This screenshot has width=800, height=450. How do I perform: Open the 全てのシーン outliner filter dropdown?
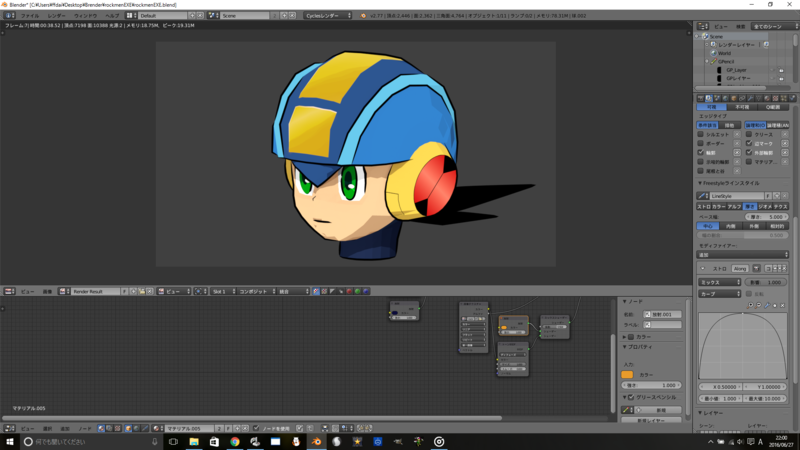point(774,27)
